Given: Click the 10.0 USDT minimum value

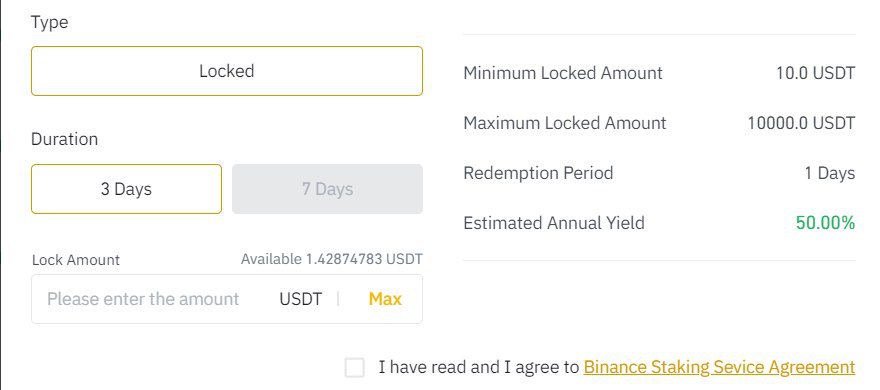Looking at the screenshot, I should coord(815,73).
